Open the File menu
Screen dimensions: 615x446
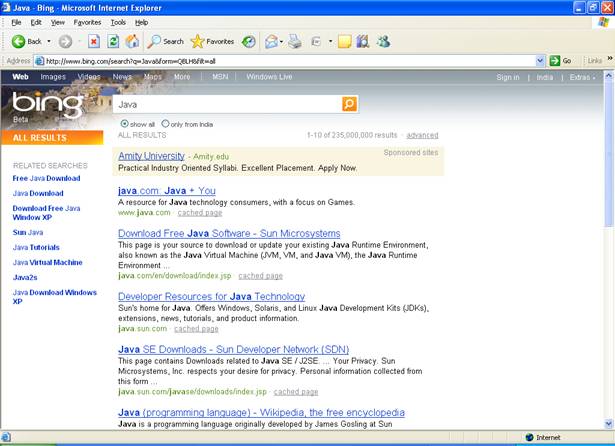click(16, 22)
